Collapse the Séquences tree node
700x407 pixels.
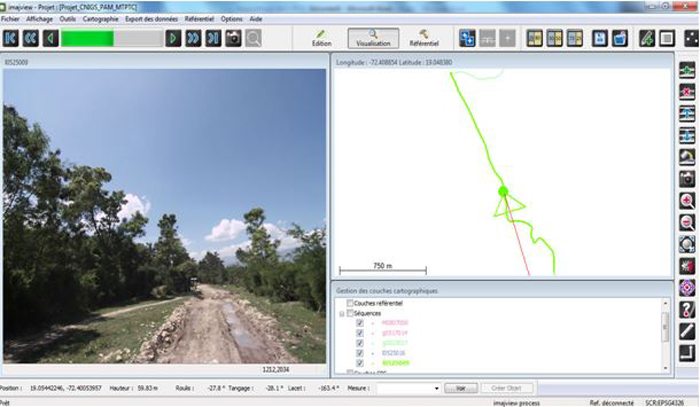[341, 313]
